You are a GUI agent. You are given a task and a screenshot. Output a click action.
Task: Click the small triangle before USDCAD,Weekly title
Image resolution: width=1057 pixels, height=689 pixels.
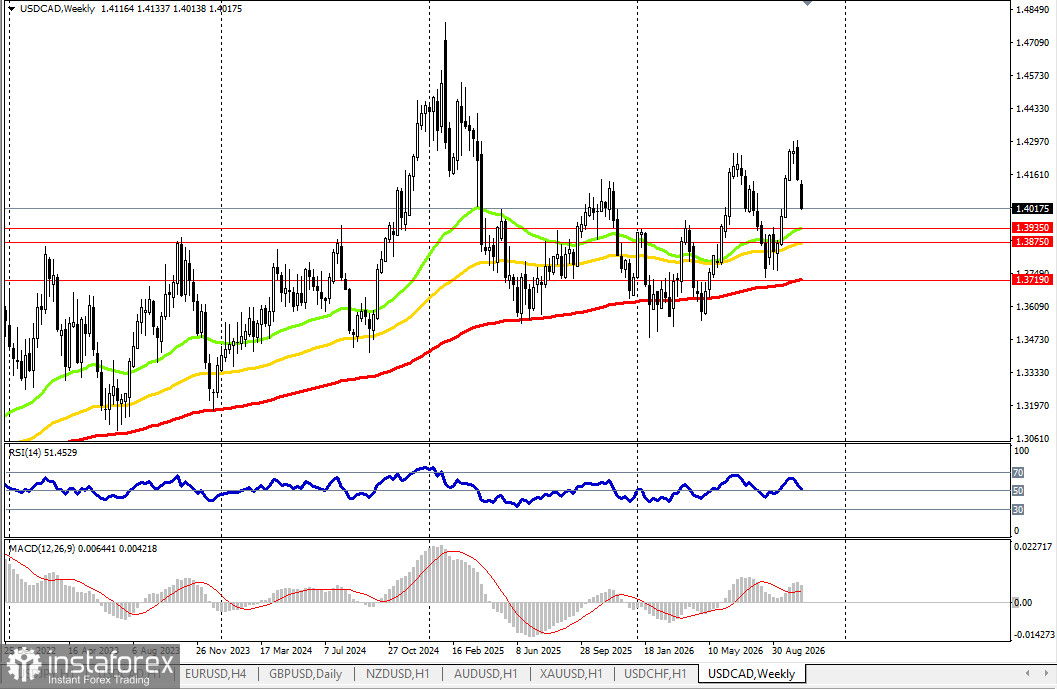tap(11, 9)
